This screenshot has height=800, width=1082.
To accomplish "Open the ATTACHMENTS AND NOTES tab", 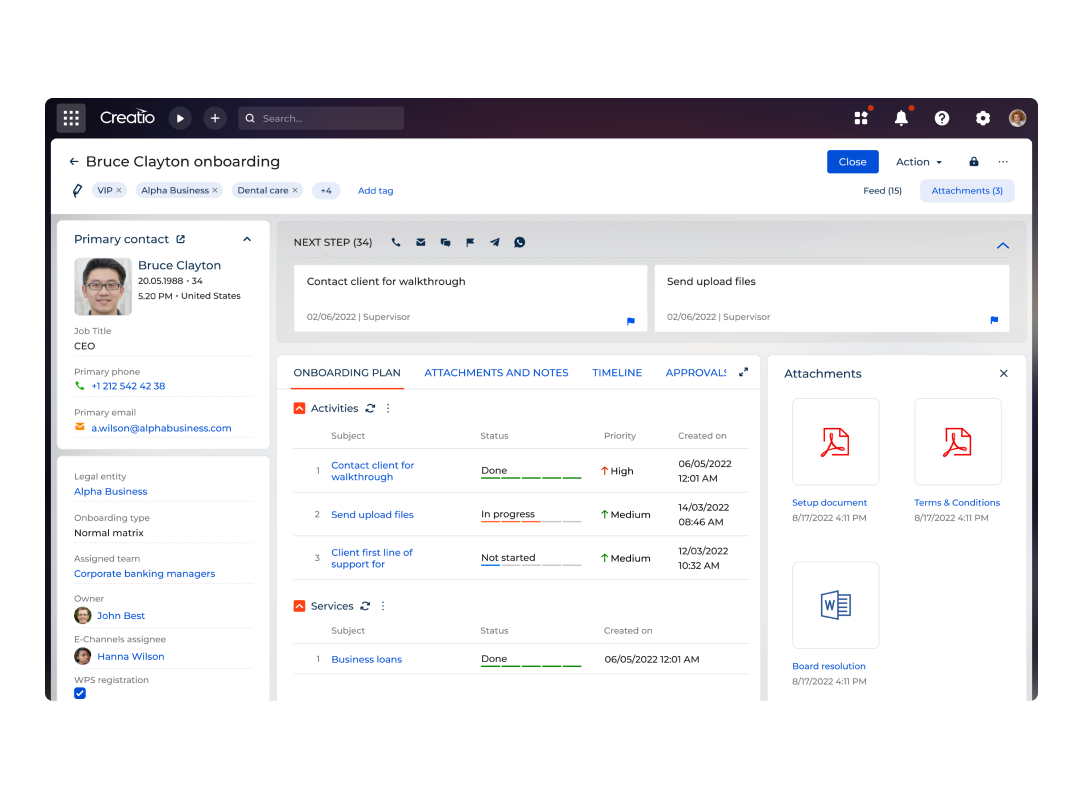I will 496,372.
